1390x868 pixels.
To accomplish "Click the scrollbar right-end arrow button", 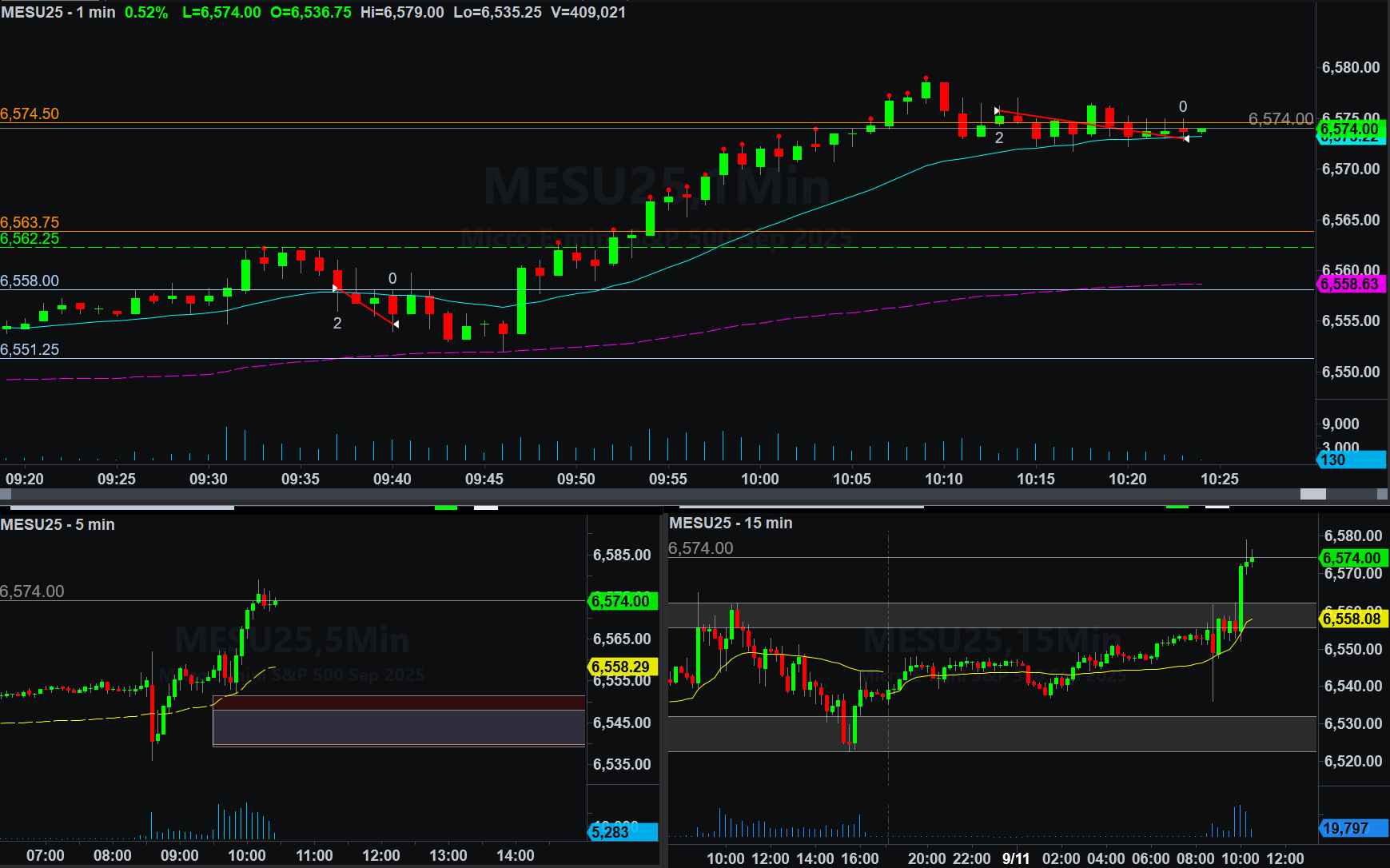I will pyautogui.click(x=1383, y=494).
